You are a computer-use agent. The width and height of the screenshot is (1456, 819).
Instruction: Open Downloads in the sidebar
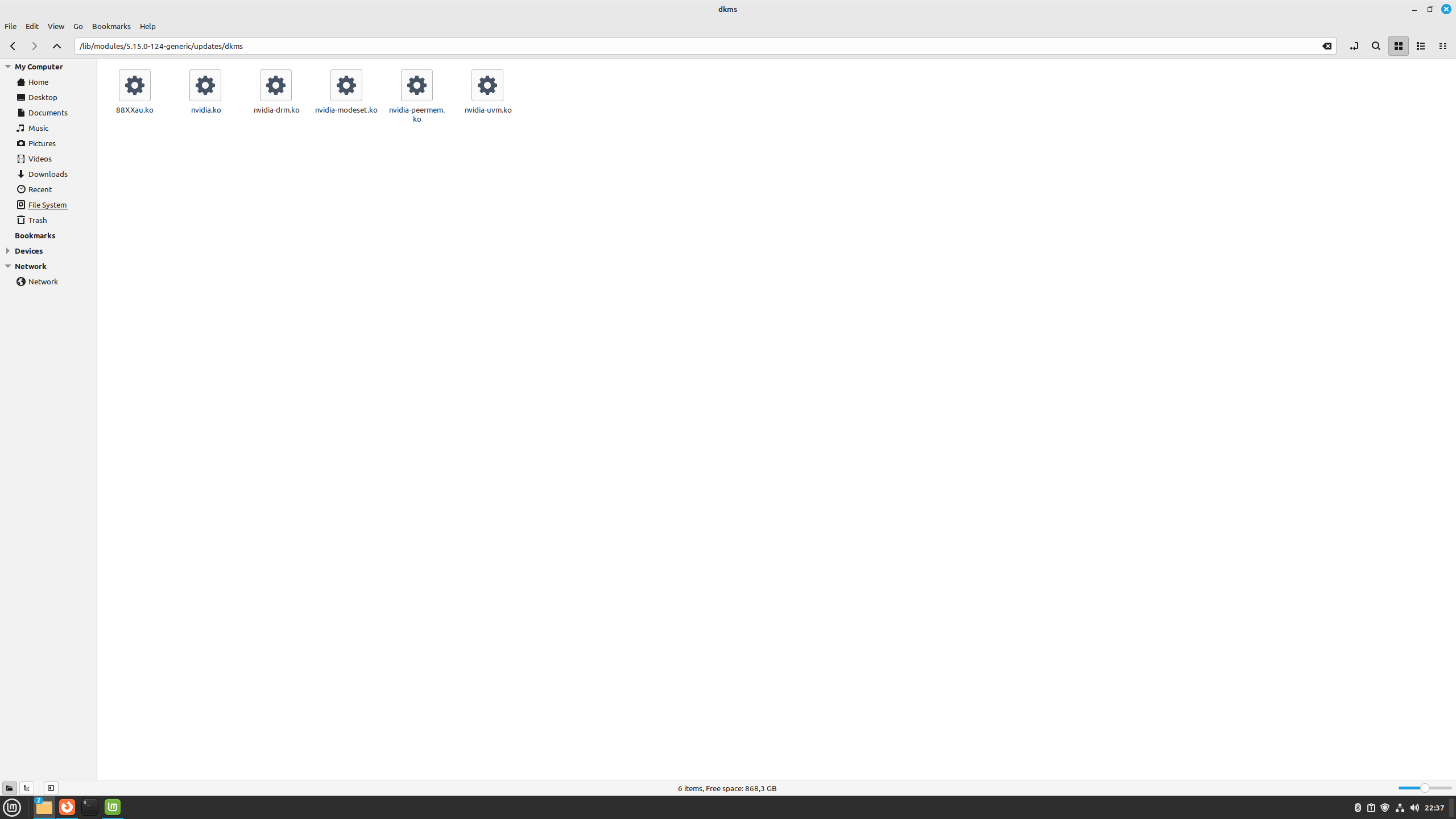(48, 174)
